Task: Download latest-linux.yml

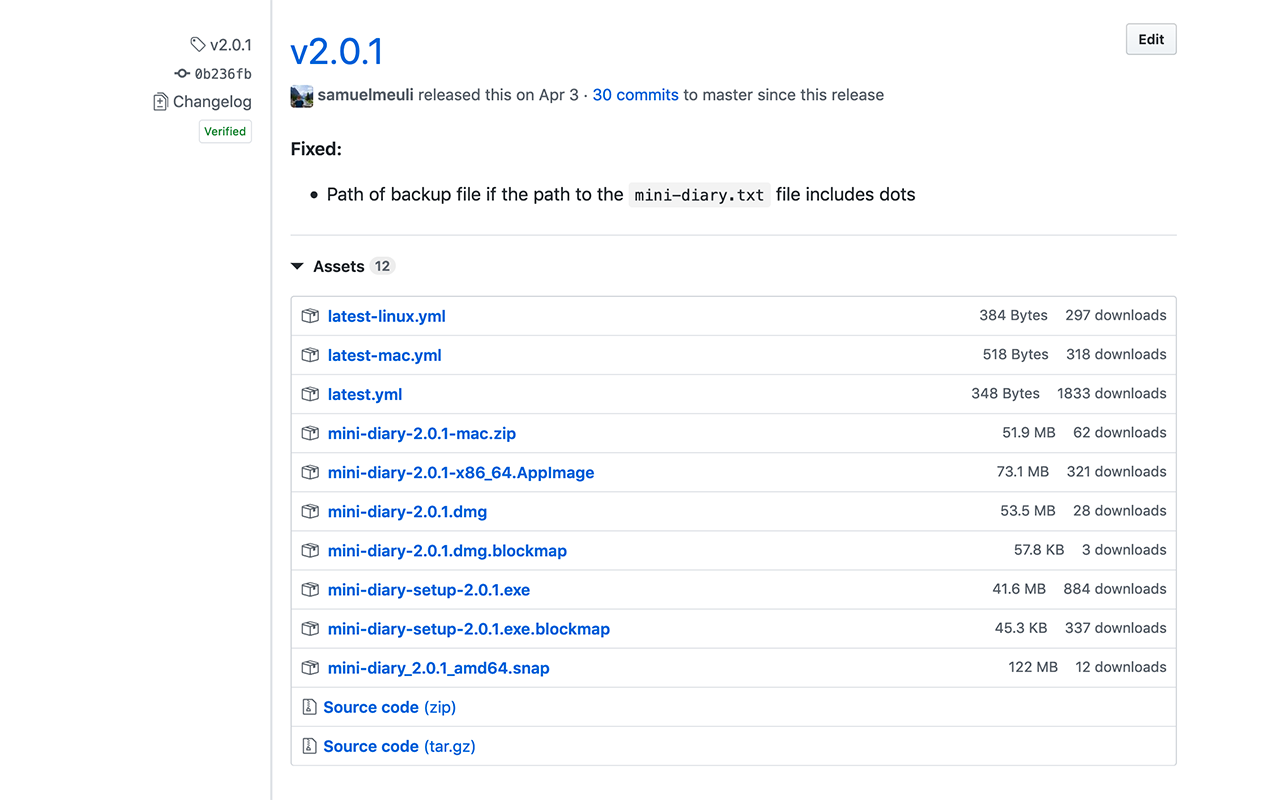Action: tap(386, 316)
